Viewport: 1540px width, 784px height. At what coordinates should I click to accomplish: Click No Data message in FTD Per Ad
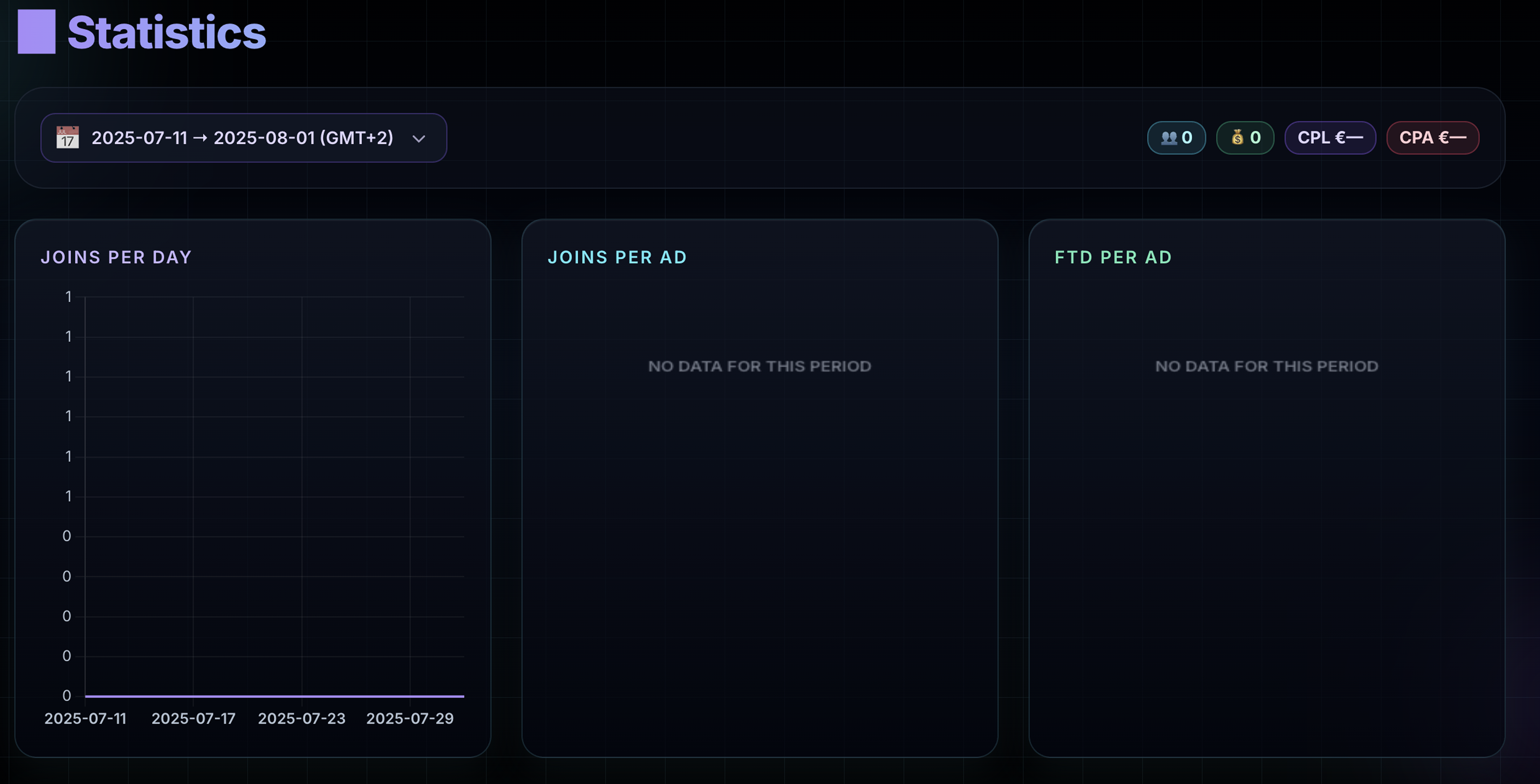click(x=1267, y=366)
